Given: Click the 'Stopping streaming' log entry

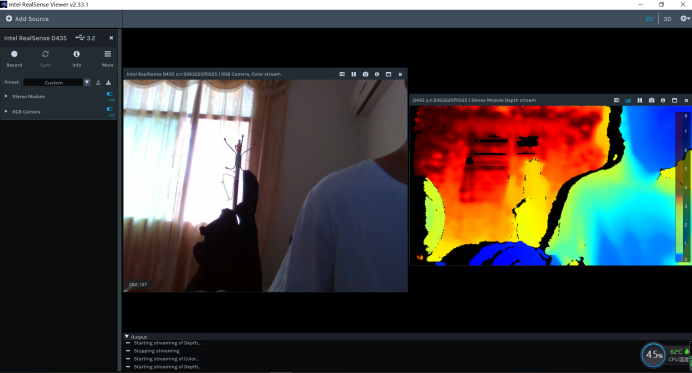Looking at the screenshot, I should (x=157, y=351).
